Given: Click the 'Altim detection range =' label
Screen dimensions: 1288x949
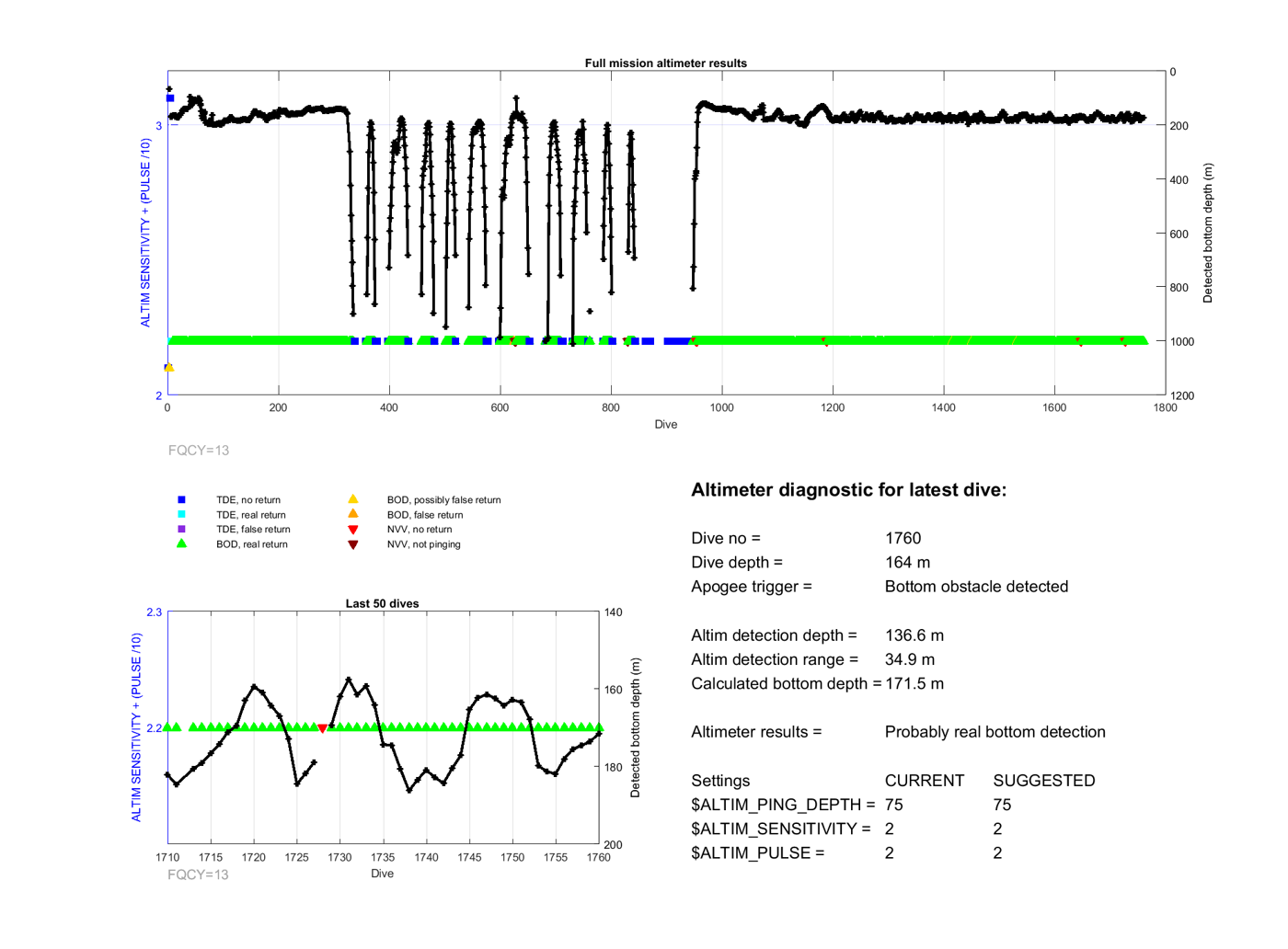Looking at the screenshot, I should [775, 659].
